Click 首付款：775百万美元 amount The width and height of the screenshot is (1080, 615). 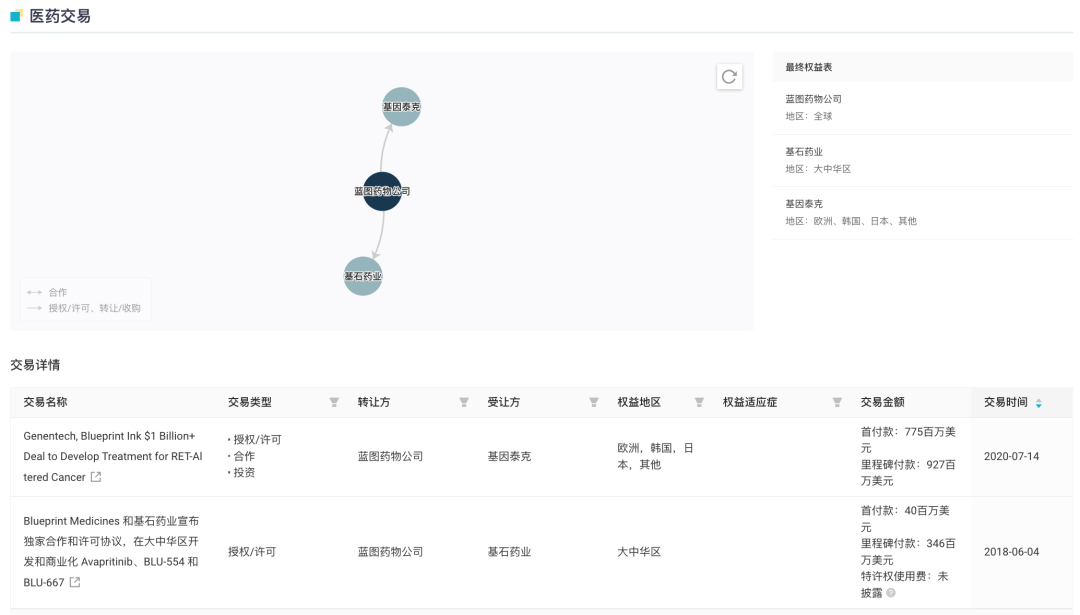908,439
